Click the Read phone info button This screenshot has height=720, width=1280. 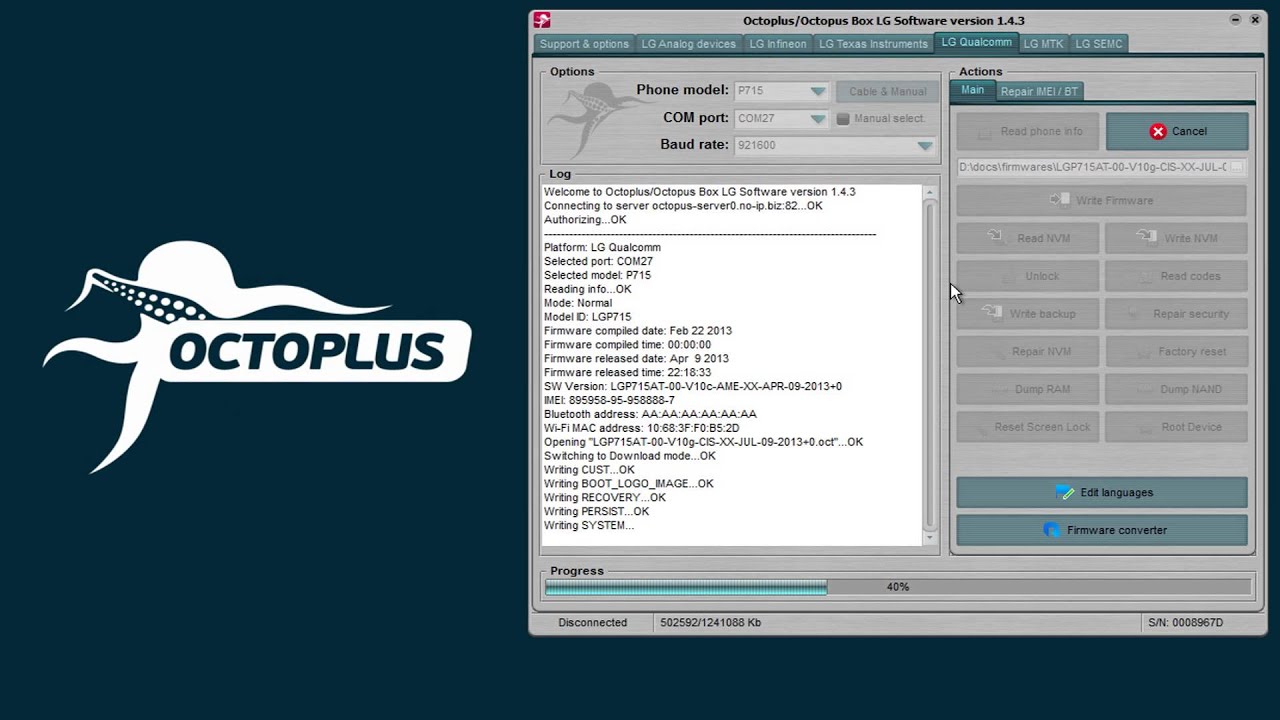tap(1028, 131)
